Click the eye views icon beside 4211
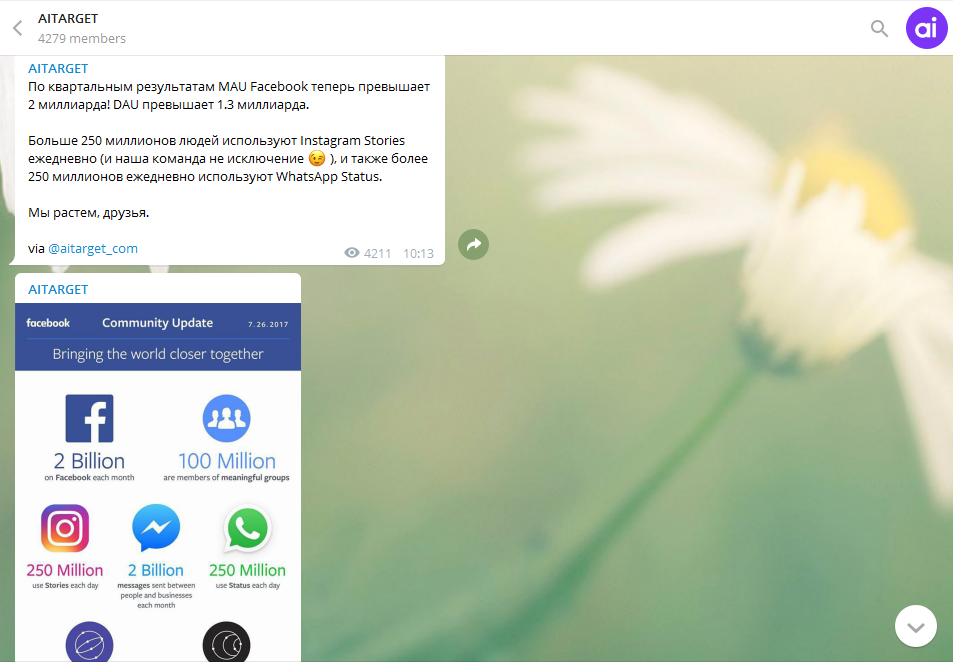The width and height of the screenshot is (953, 666). coord(351,254)
